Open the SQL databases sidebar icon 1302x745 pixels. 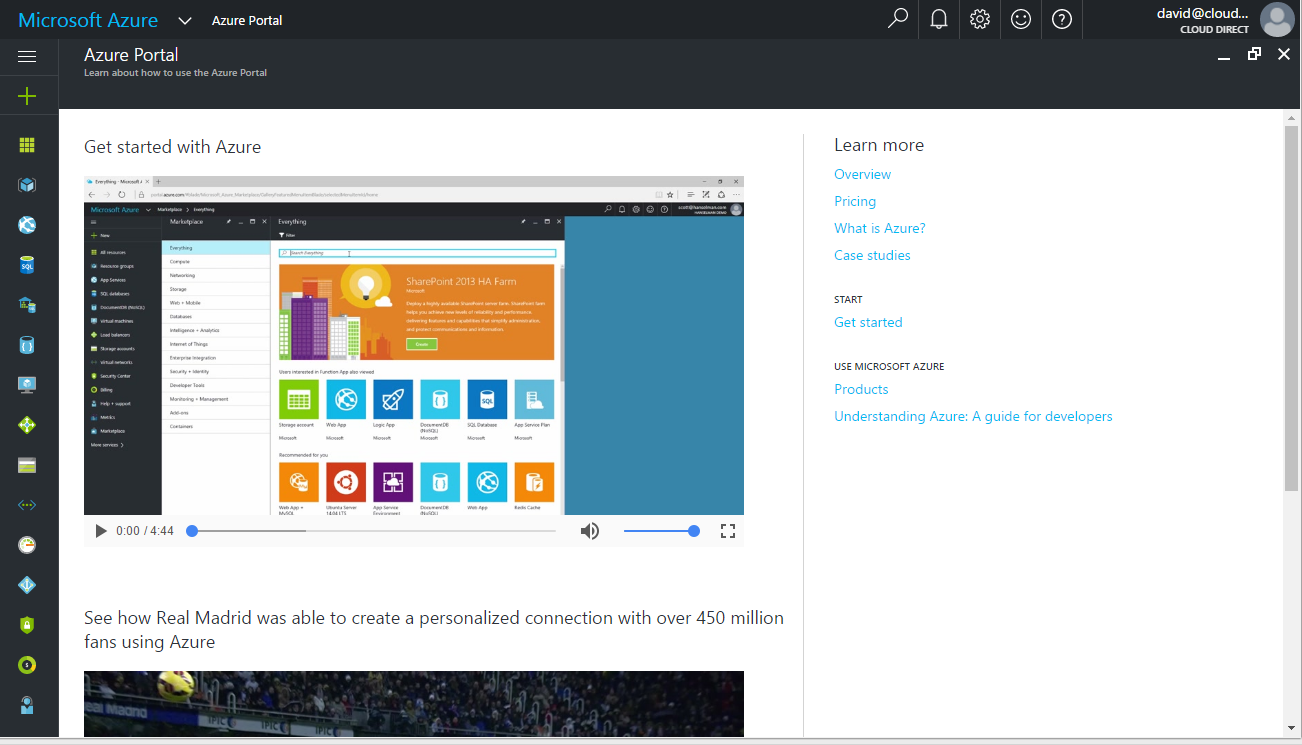coord(27,264)
